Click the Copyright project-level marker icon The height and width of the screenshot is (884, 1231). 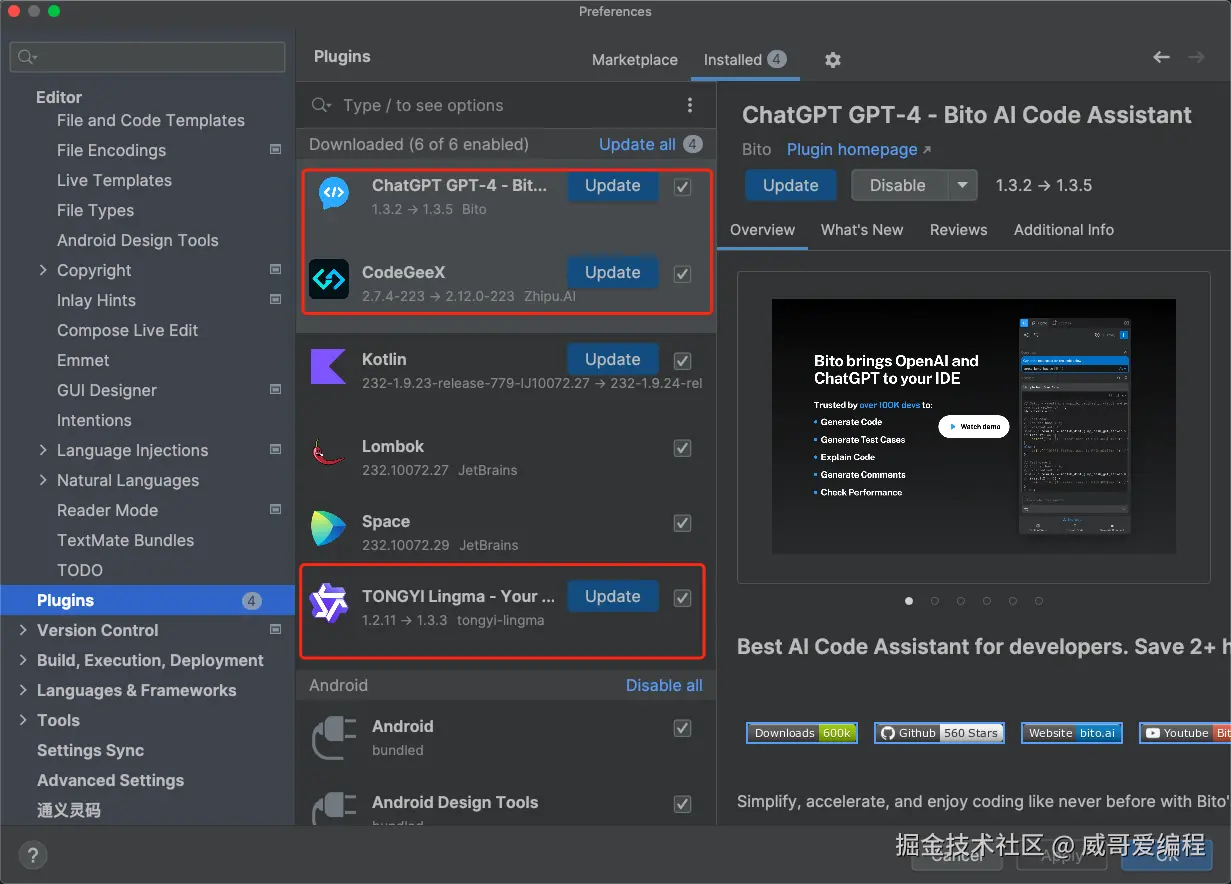[276, 270]
